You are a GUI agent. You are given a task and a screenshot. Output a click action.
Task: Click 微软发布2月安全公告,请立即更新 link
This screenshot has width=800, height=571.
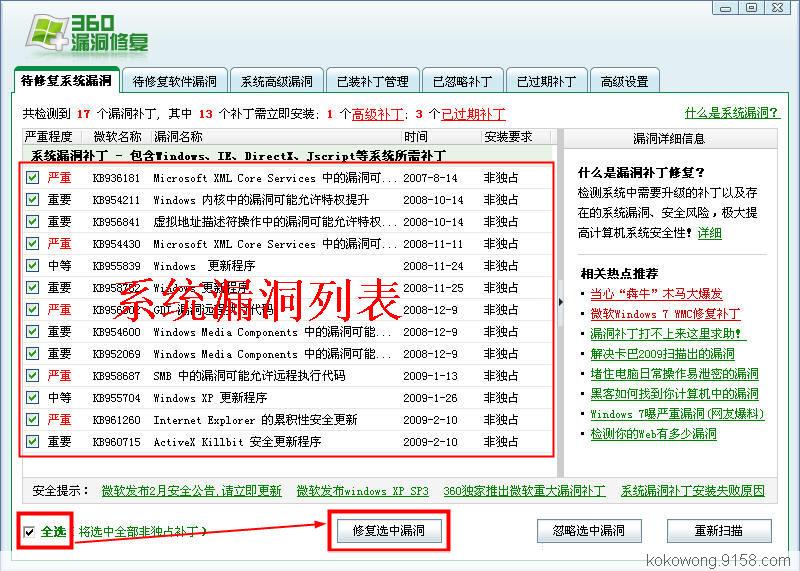(191, 491)
